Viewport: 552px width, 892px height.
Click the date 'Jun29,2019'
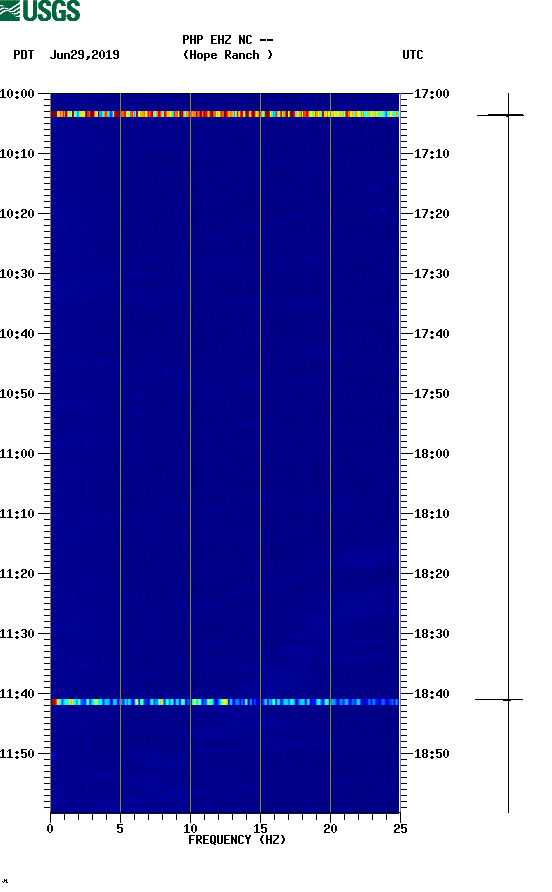pyautogui.click(x=85, y=55)
